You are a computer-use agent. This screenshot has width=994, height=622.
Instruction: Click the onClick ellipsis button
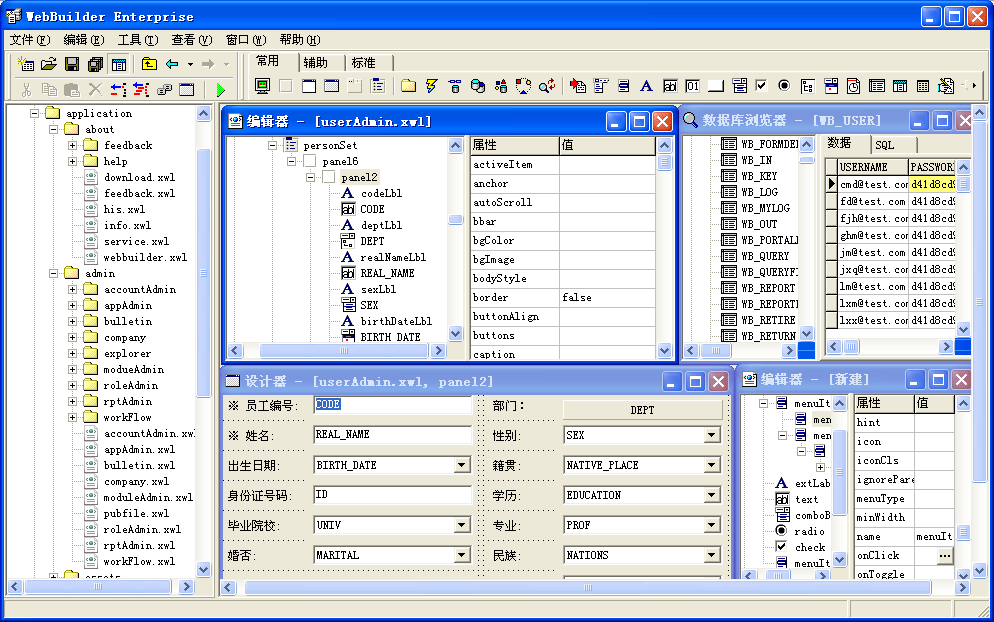coord(945,555)
